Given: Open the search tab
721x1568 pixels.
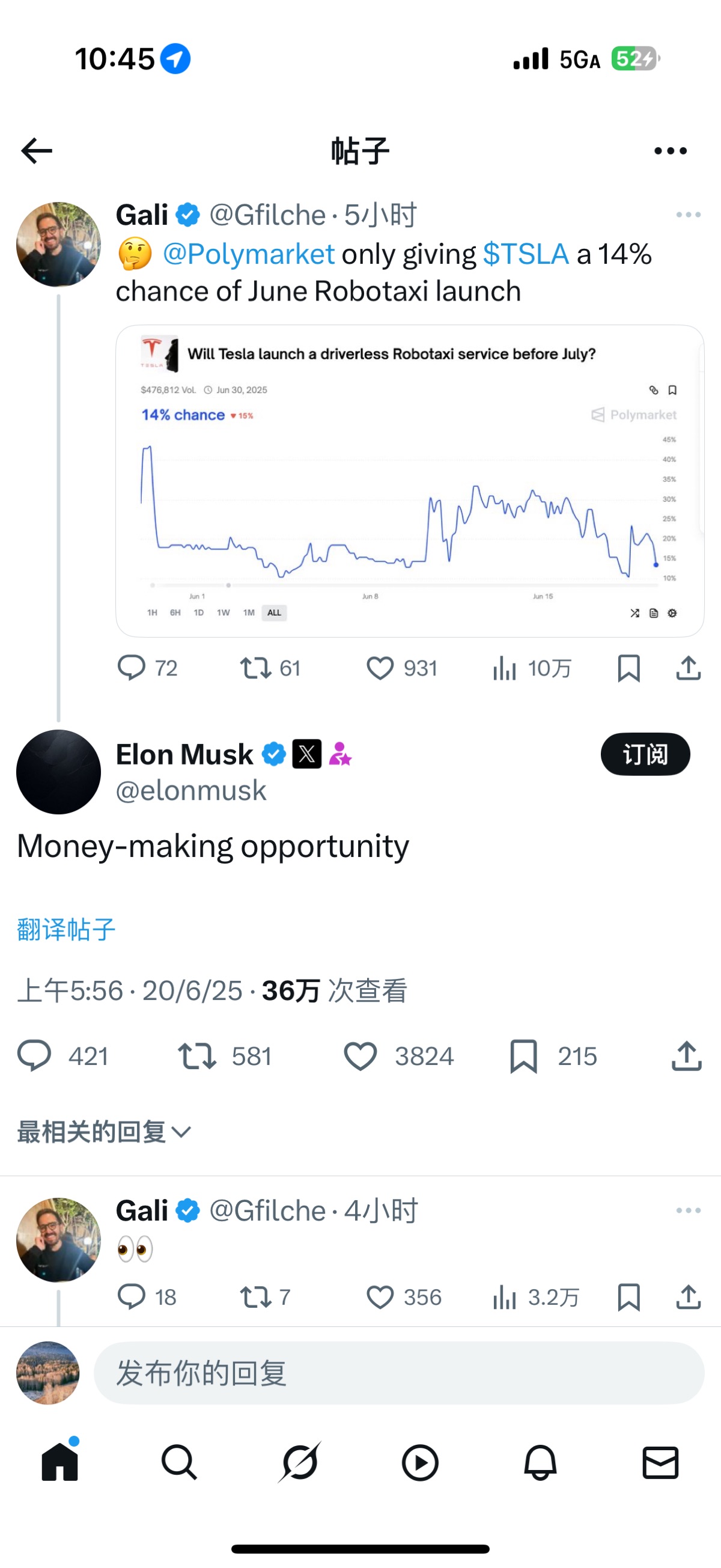Looking at the screenshot, I should tap(179, 1462).
